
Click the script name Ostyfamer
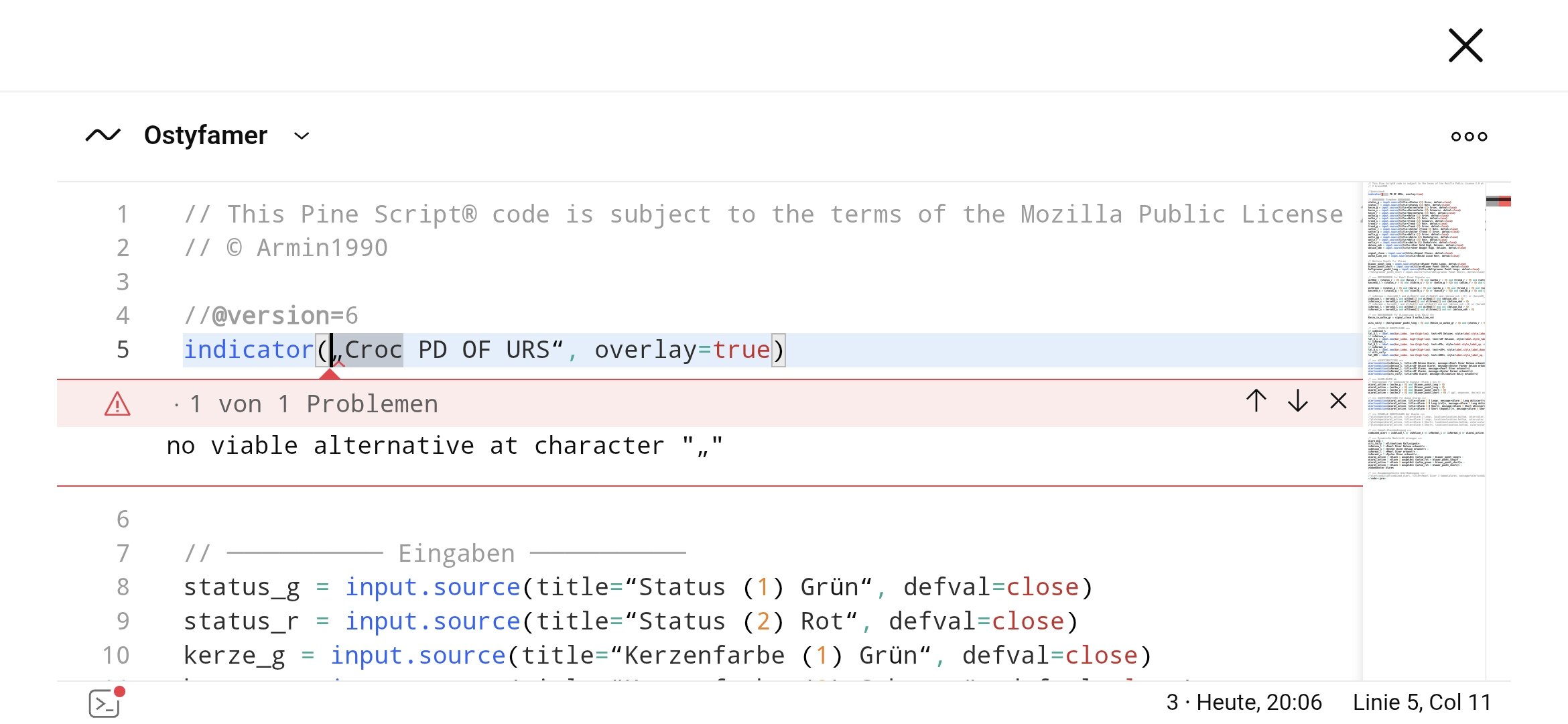click(205, 135)
